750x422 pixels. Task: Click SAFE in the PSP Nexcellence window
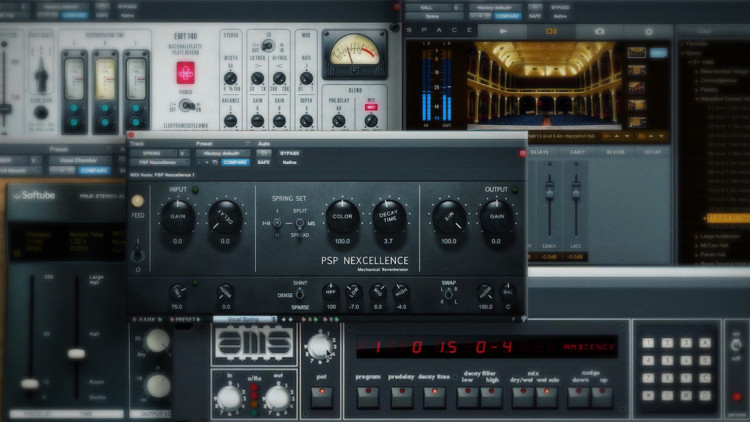264,162
